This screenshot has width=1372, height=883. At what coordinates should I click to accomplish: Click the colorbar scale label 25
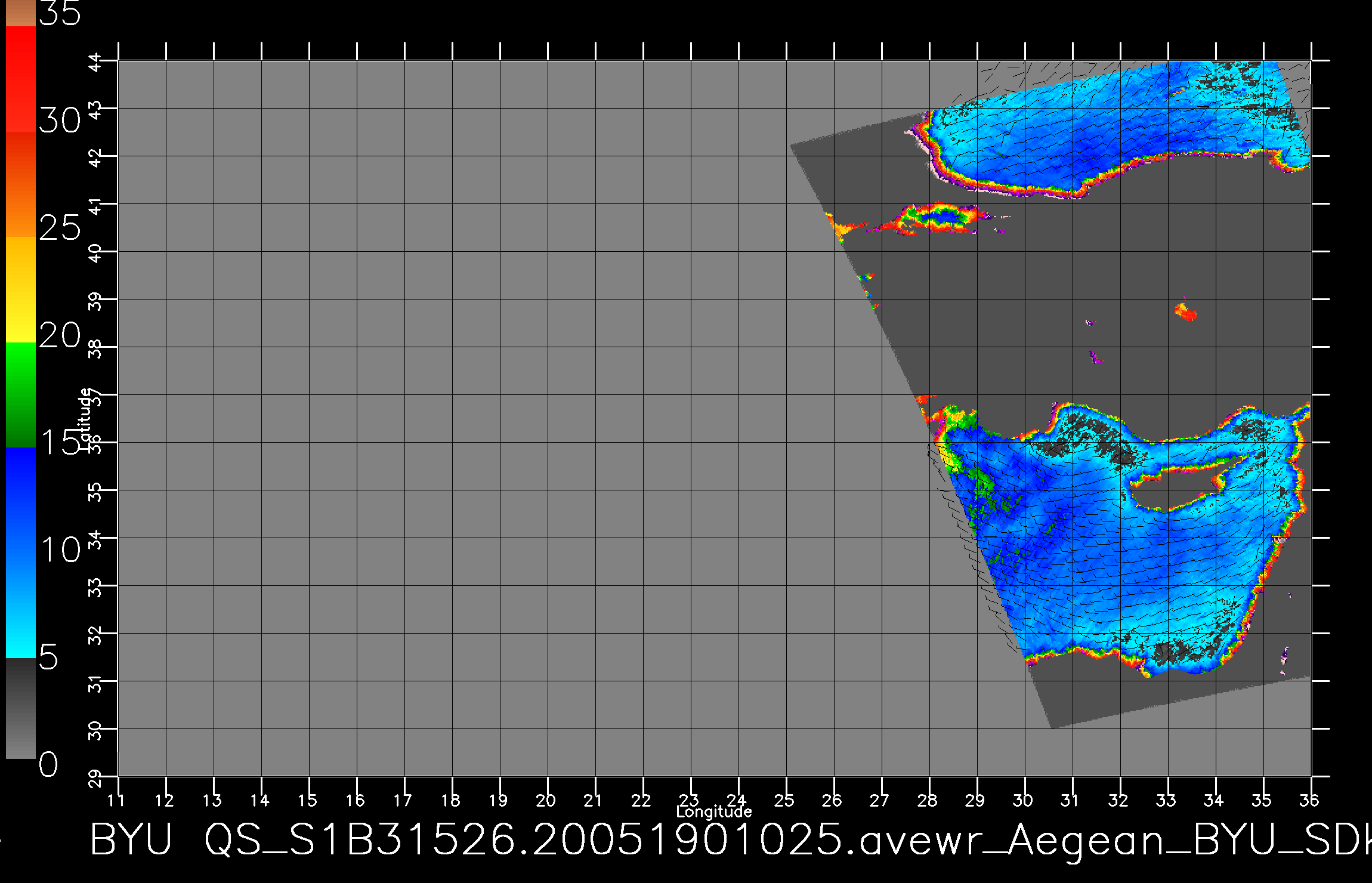60,228
